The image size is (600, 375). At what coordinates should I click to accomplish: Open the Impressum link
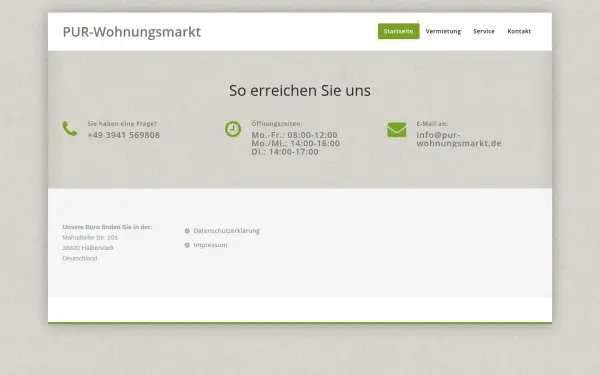click(x=210, y=245)
